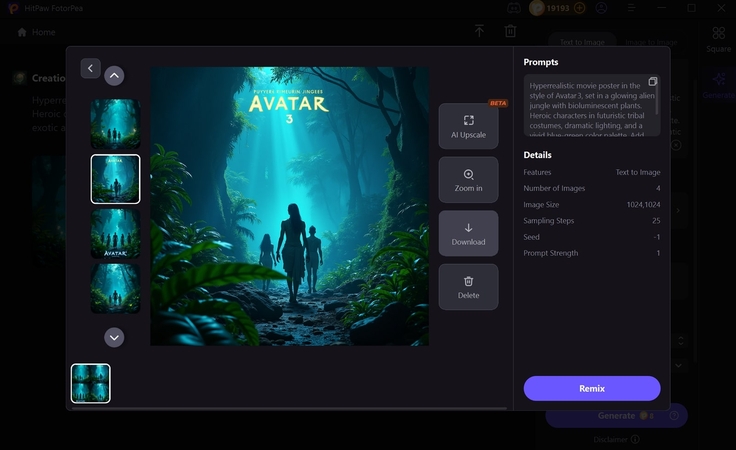Click the Remix button
This screenshot has height=450, width=736.
(591, 388)
